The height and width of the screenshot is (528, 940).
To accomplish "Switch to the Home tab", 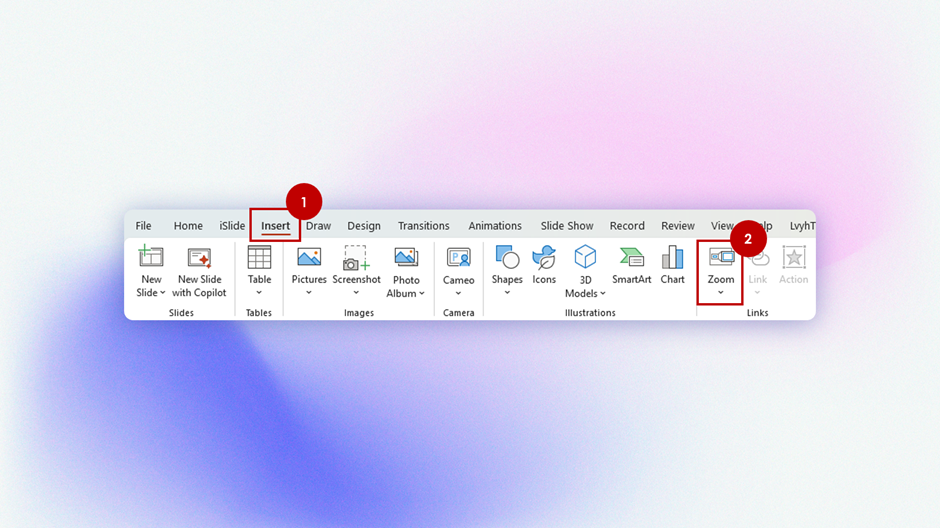I will 188,226.
